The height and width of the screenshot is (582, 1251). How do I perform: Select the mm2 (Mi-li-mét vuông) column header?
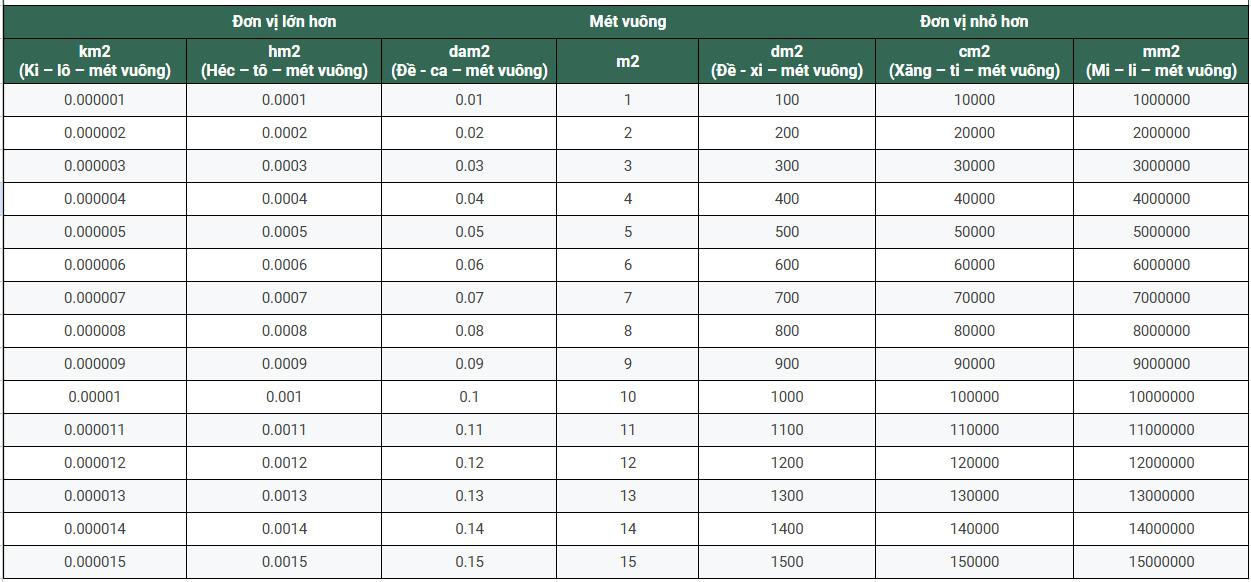[1161, 61]
